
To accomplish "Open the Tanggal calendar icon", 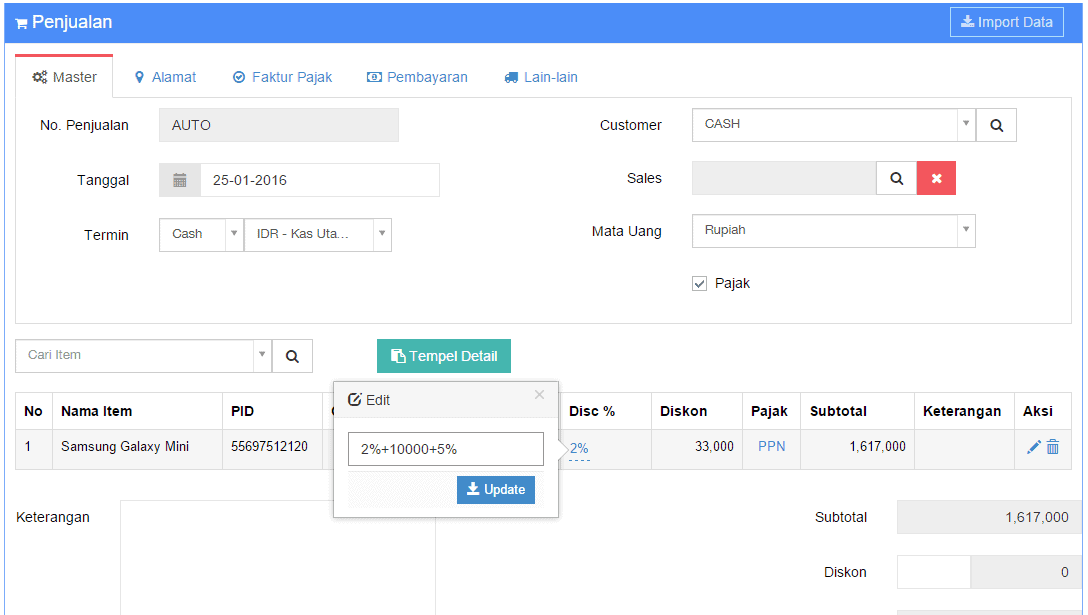I will pyautogui.click(x=180, y=180).
